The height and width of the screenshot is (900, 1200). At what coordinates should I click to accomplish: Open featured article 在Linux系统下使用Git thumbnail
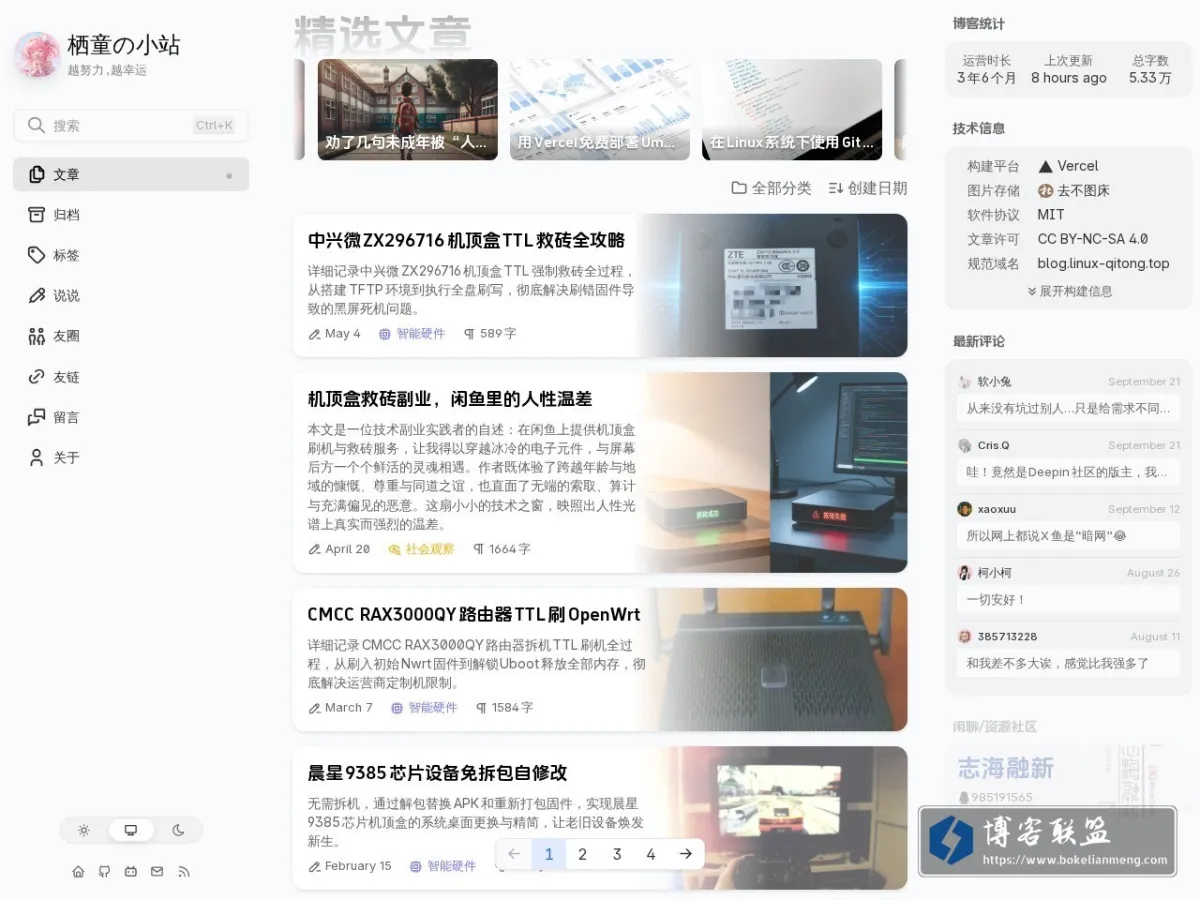coord(792,110)
